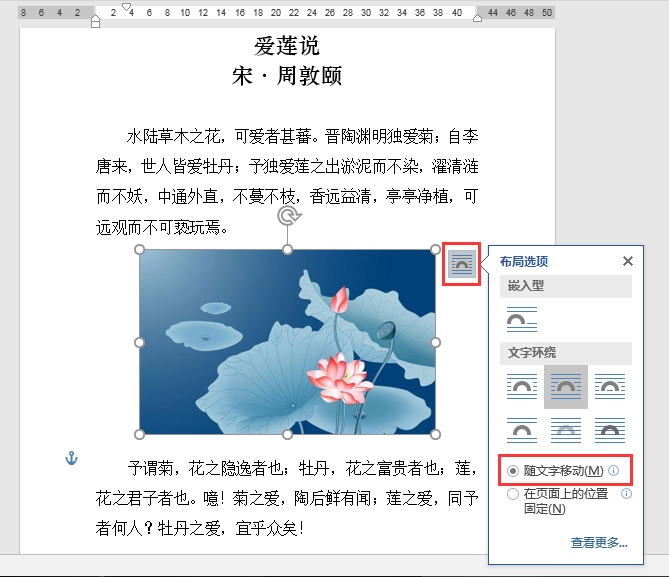Click text line starting 者何人
The height and width of the screenshot is (577, 669).
(x=200, y=528)
